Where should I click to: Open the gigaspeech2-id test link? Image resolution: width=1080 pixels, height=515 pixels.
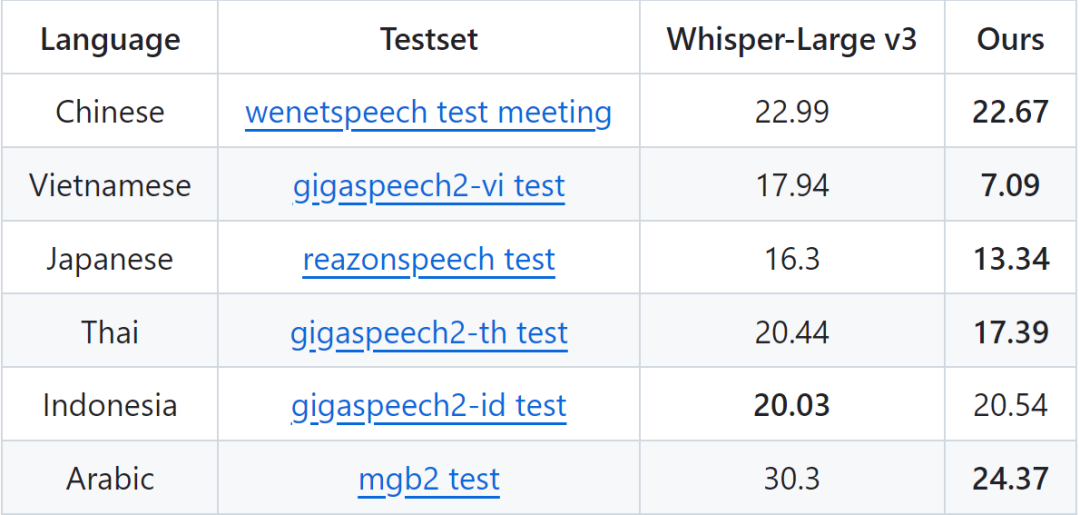[x=428, y=406]
